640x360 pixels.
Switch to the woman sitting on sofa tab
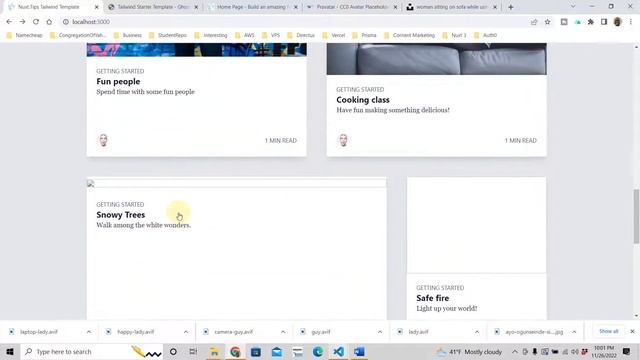point(452,7)
